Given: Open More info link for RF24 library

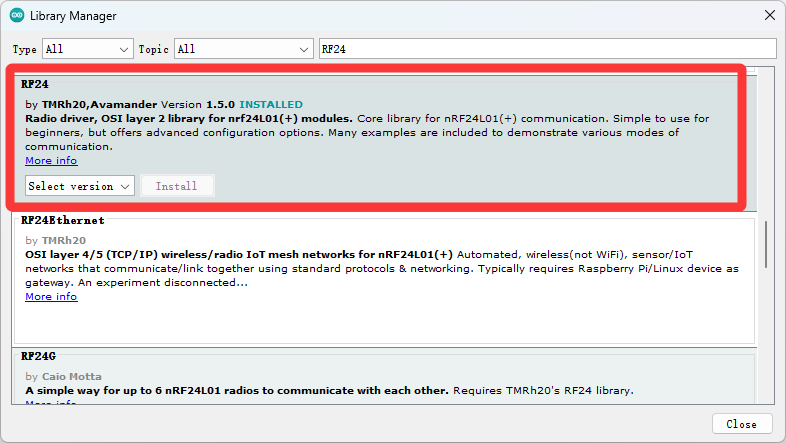Looking at the screenshot, I should coord(51,160).
